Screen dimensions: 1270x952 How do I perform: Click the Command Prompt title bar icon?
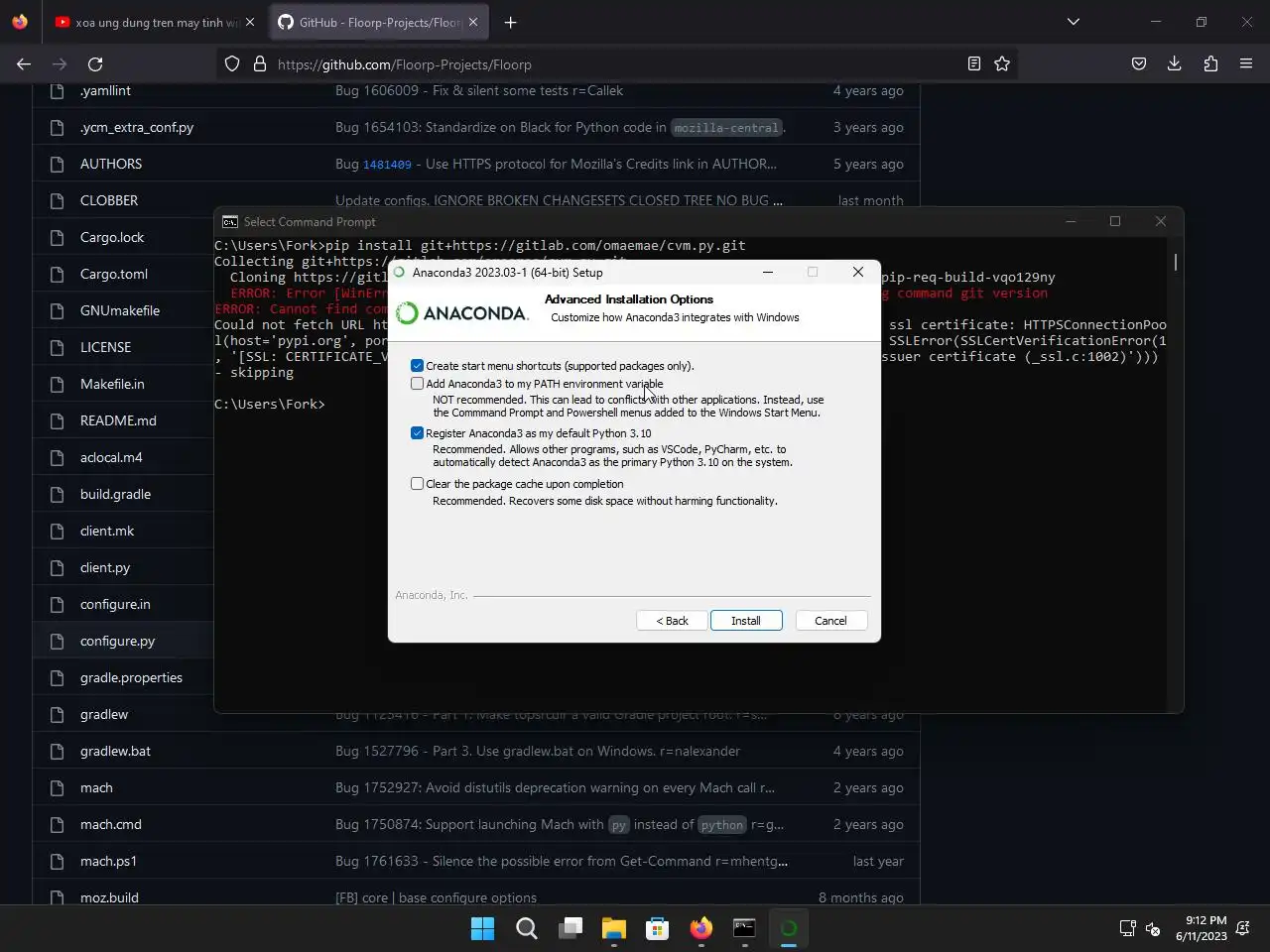229,222
